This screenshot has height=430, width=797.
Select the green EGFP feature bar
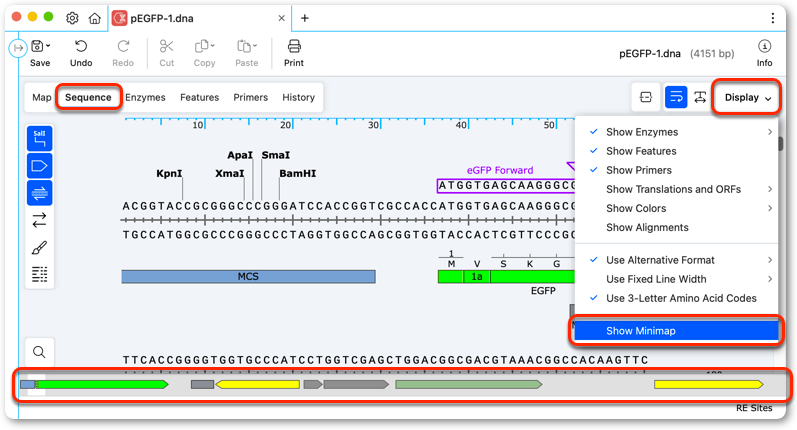507,277
